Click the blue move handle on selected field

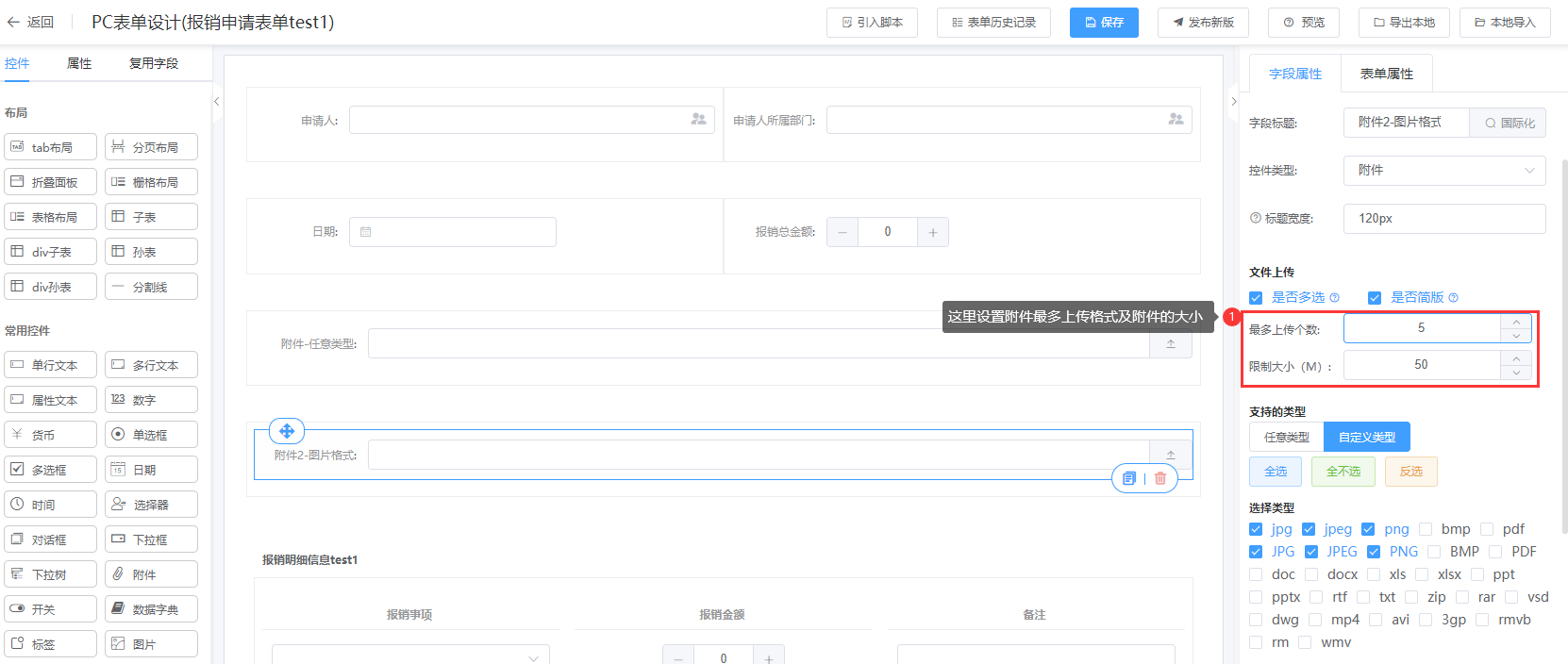tap(287, 431)
